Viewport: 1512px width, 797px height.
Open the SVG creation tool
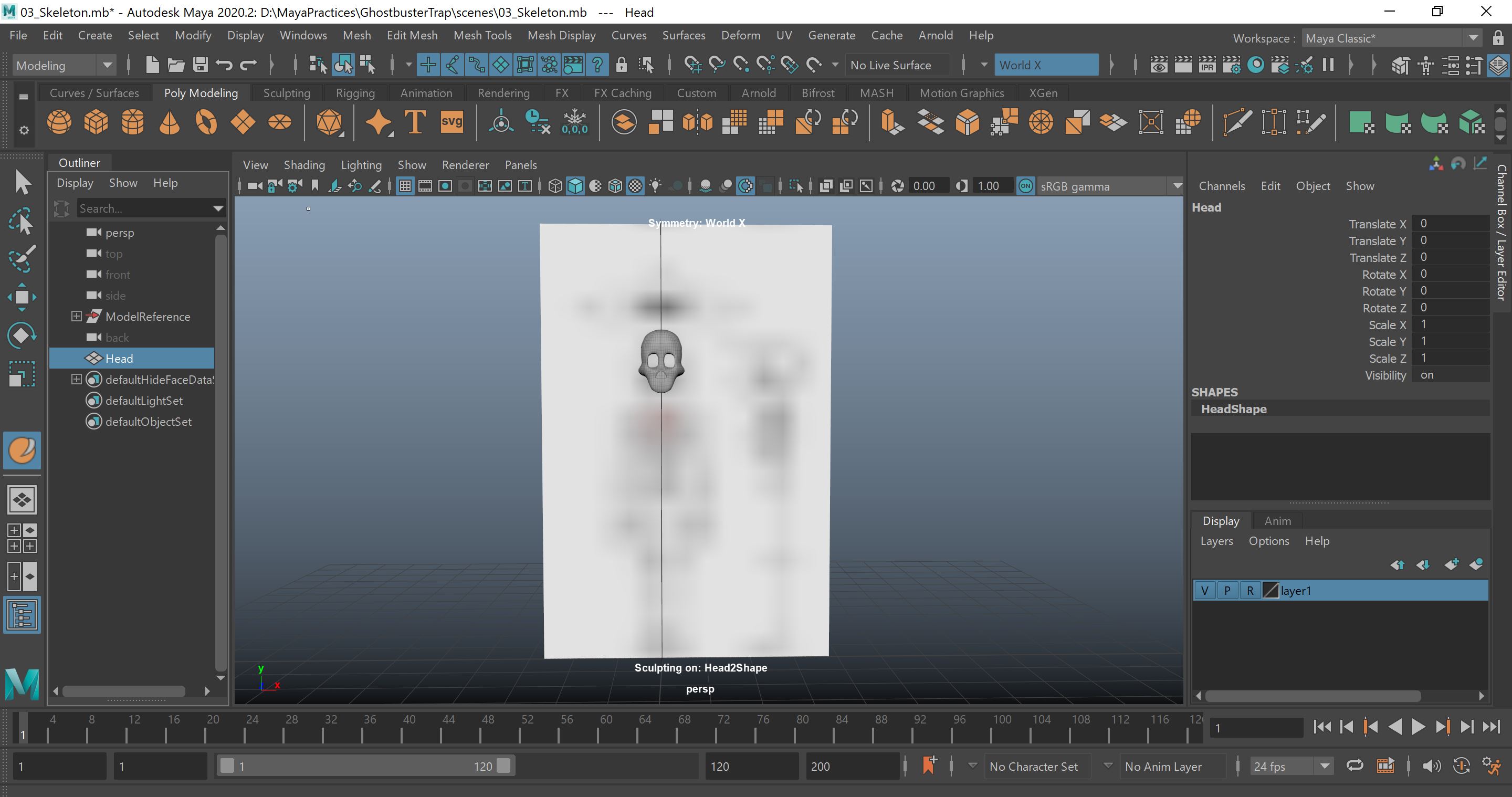[x=451, y=122]
